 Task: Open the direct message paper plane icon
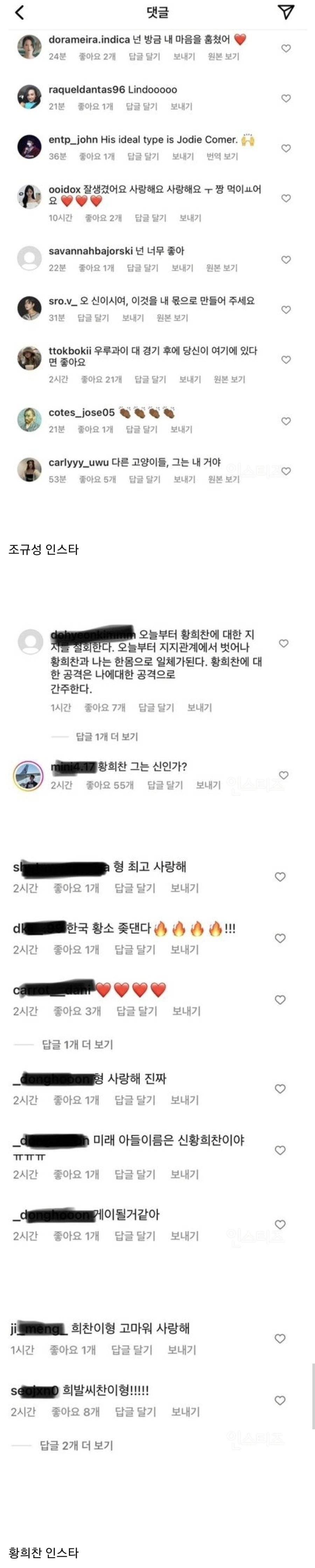pos(286,12)
